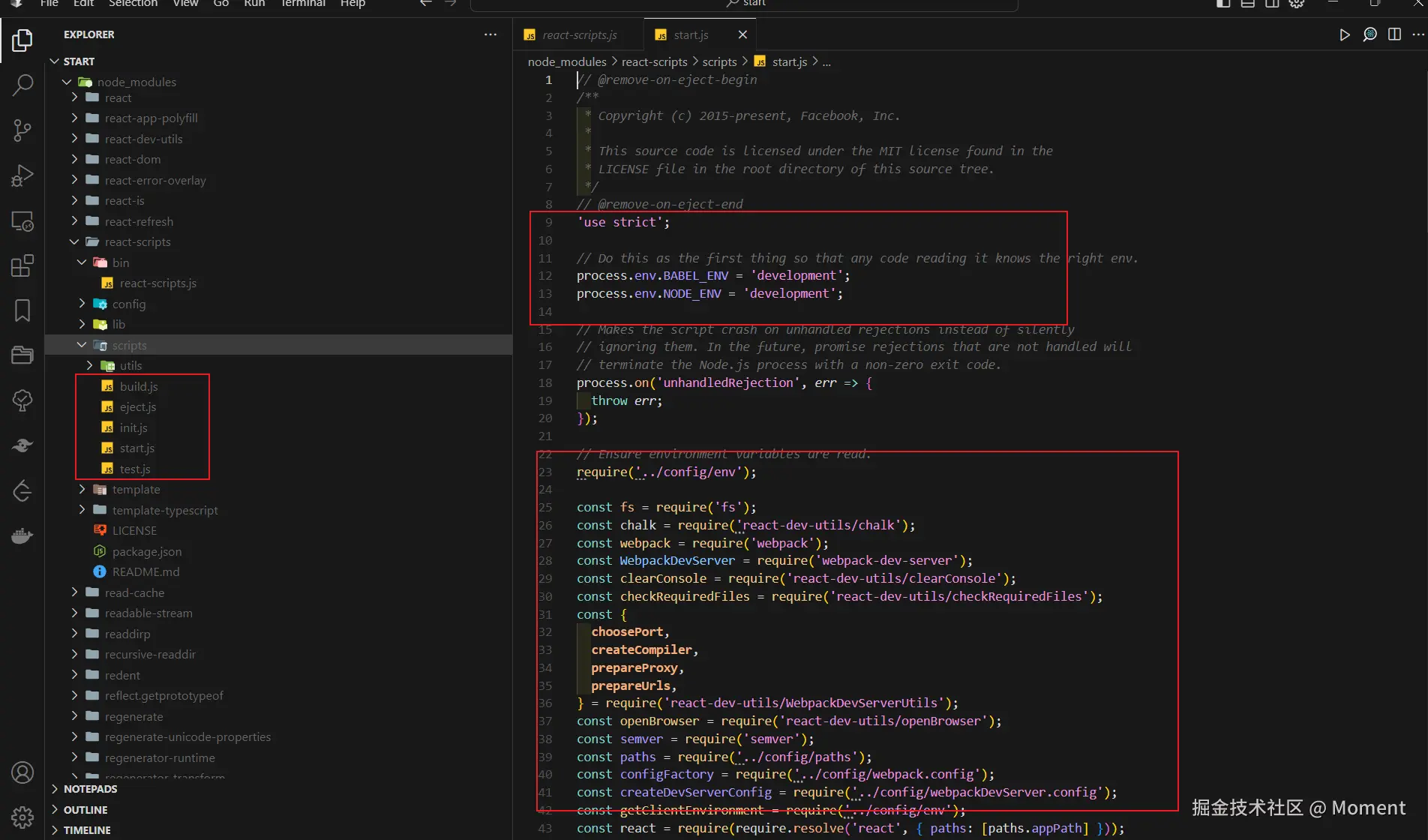The image size is (1428, 840).
Task: Open the Docker view icon
Action: pos(22,535)
